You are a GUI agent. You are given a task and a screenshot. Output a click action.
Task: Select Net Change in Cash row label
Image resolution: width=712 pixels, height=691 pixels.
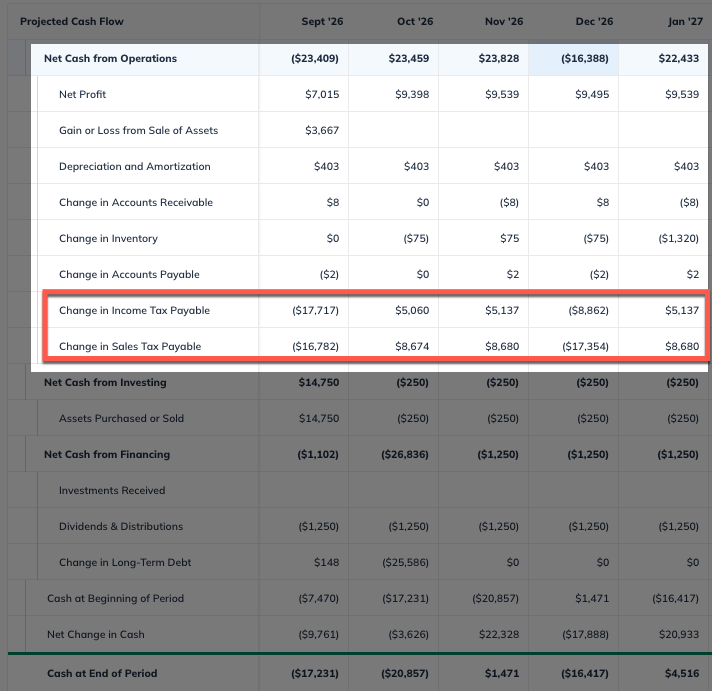click(96, 634)
